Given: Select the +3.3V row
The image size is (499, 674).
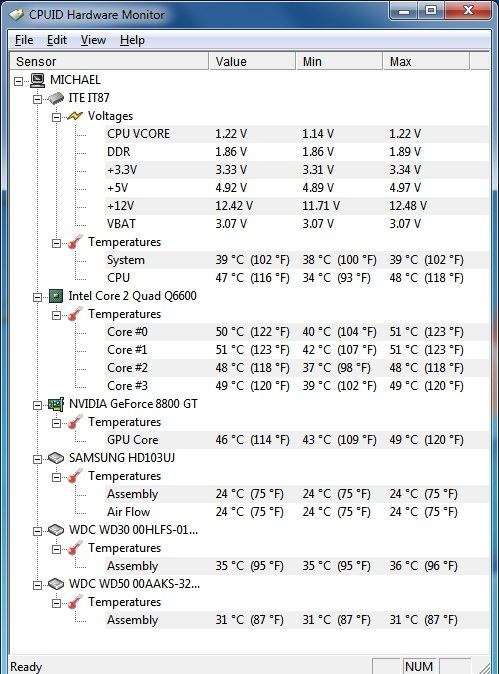Looking at the screenshot, I should 297,170.
